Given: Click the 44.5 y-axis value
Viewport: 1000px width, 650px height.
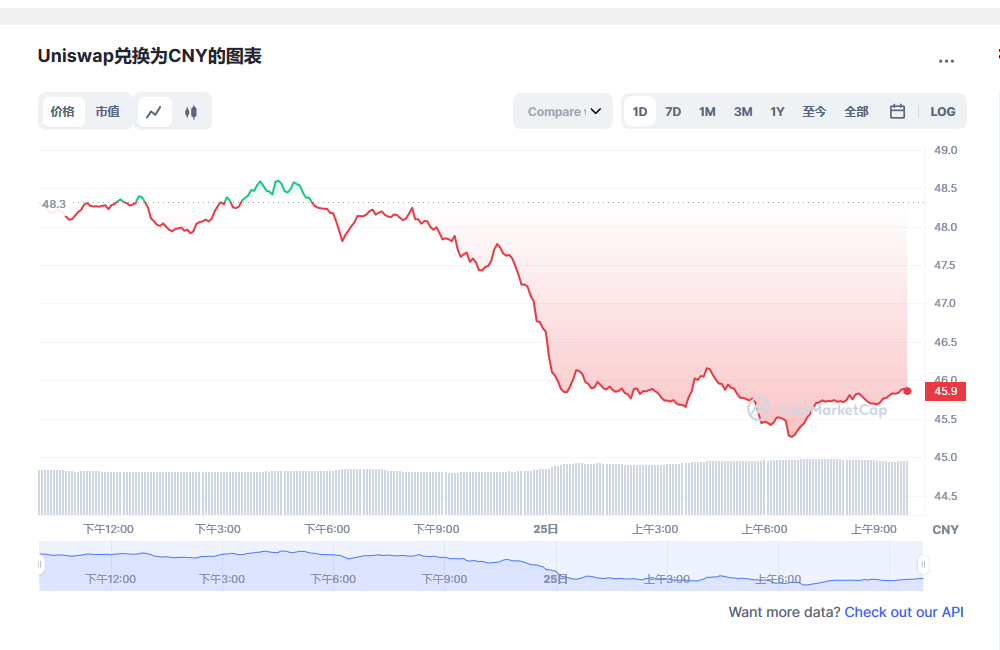Looking at the screenshot, I should tap(945, 496).
